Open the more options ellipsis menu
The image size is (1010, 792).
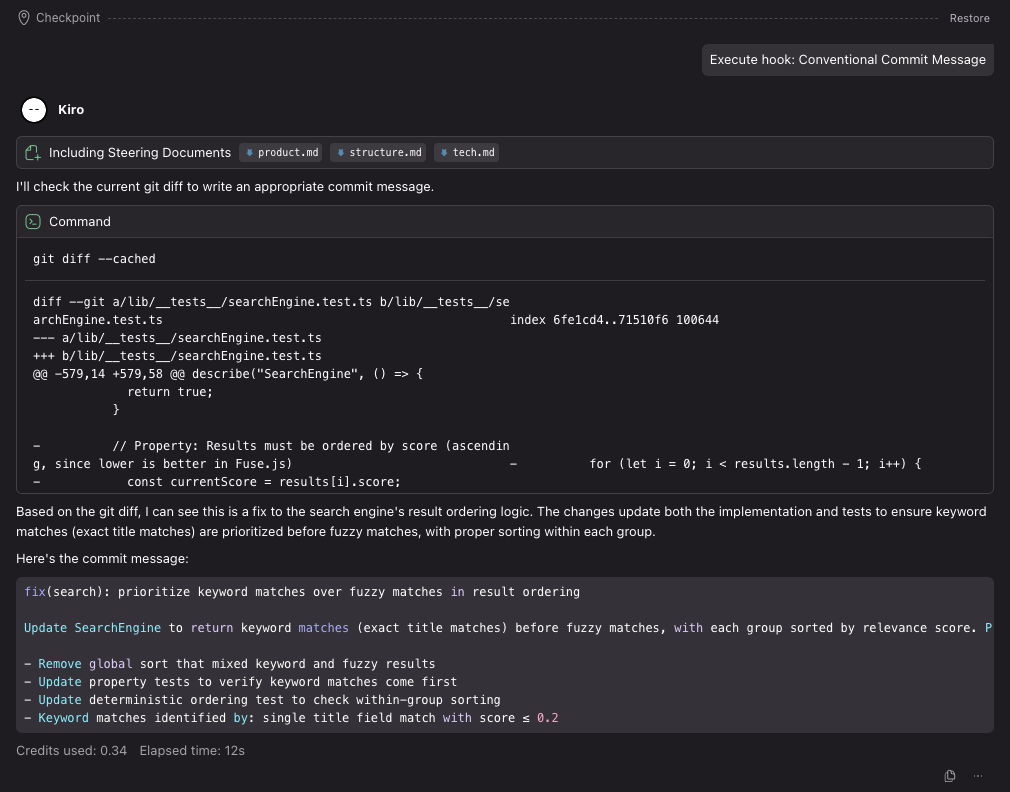[978, 776]
